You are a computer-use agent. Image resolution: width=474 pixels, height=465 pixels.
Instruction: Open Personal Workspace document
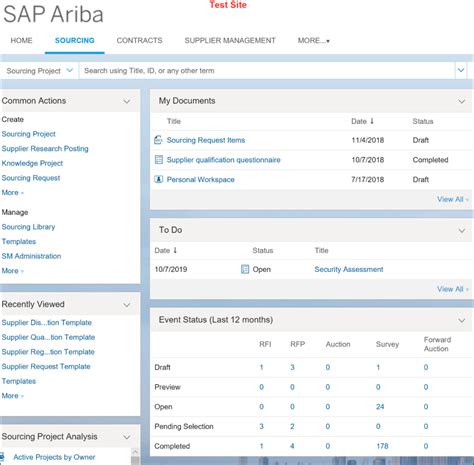coord(201,179)
